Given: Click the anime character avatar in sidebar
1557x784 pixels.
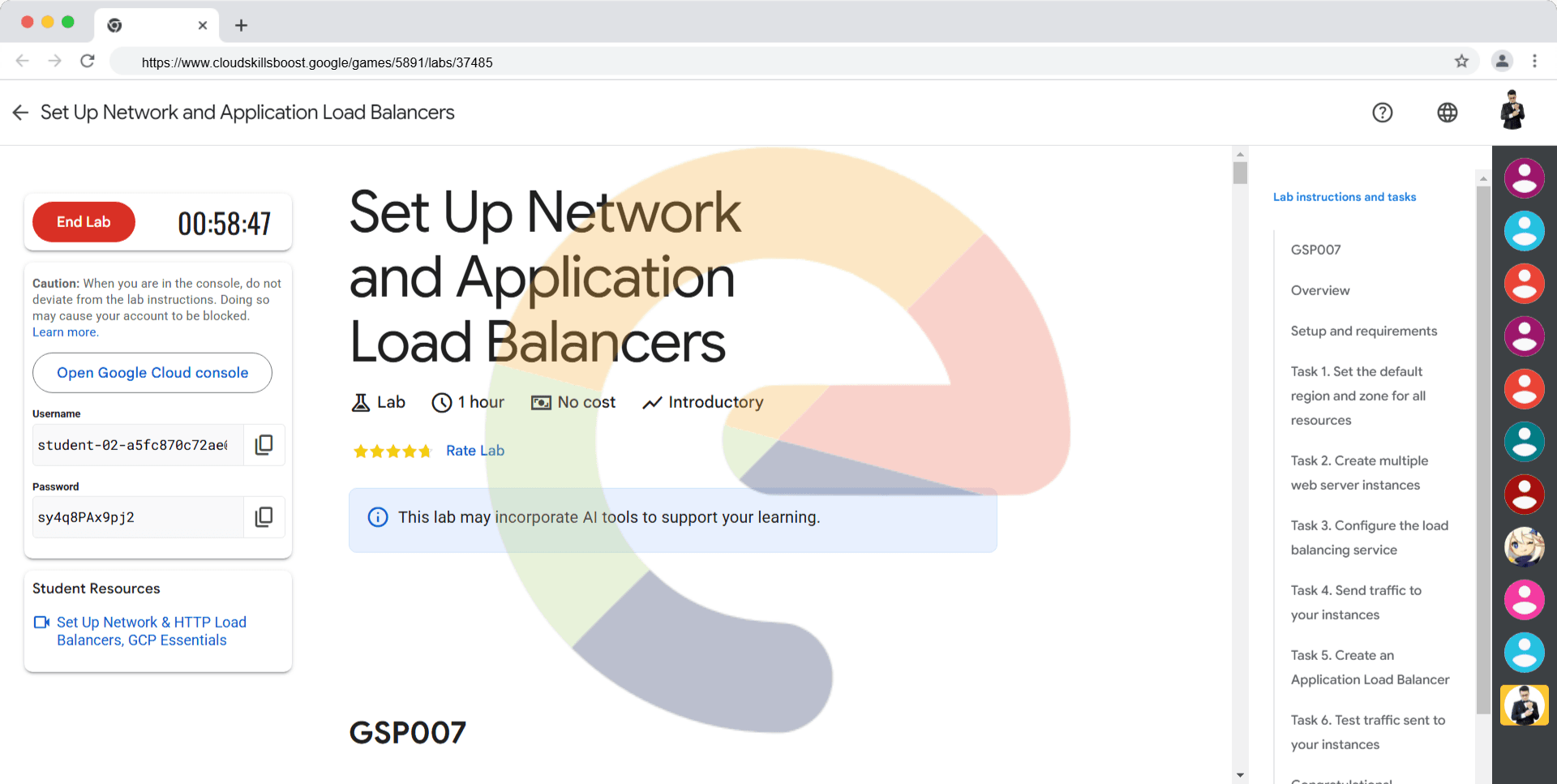Looking at the screenshot, I should pyautogui.click(x=1524, y=546).
